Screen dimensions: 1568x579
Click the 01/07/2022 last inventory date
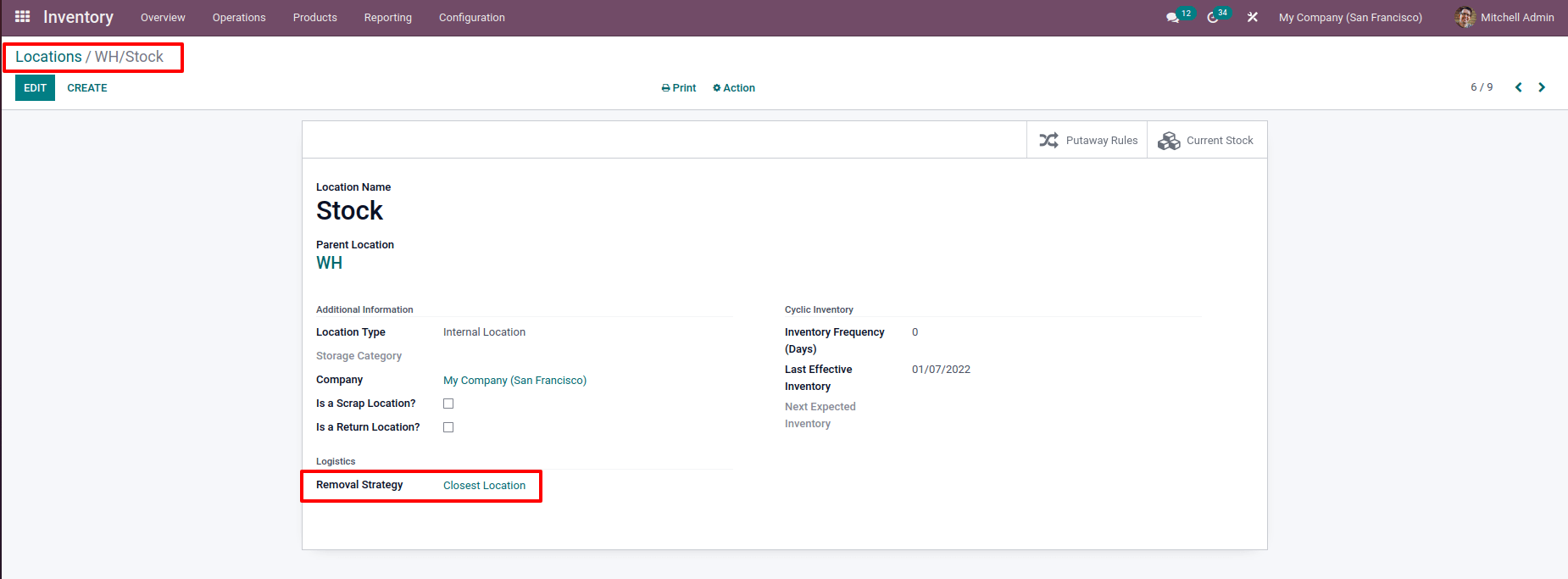pos(941,370)
